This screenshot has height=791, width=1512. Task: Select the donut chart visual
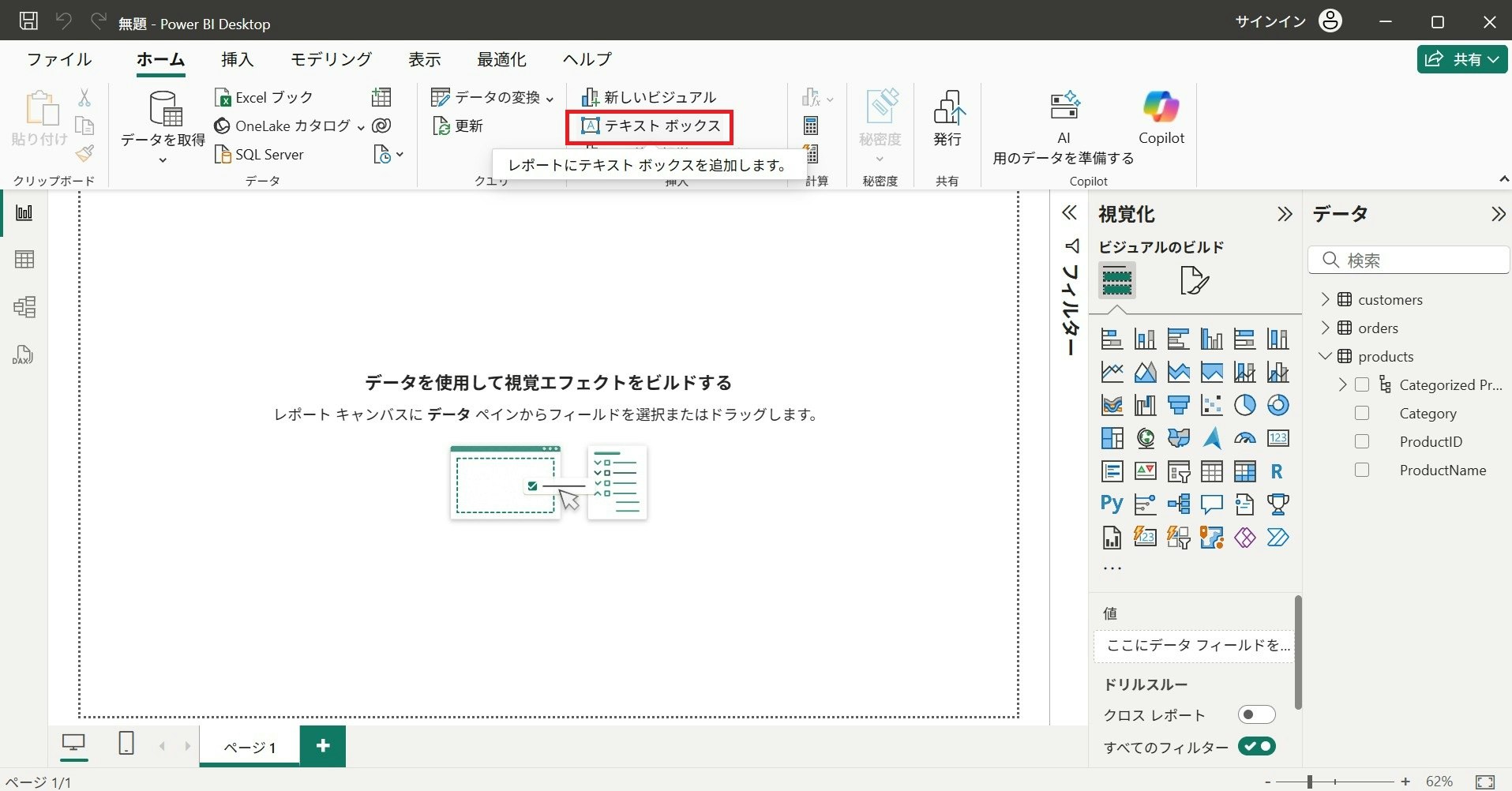point(1278,405)
